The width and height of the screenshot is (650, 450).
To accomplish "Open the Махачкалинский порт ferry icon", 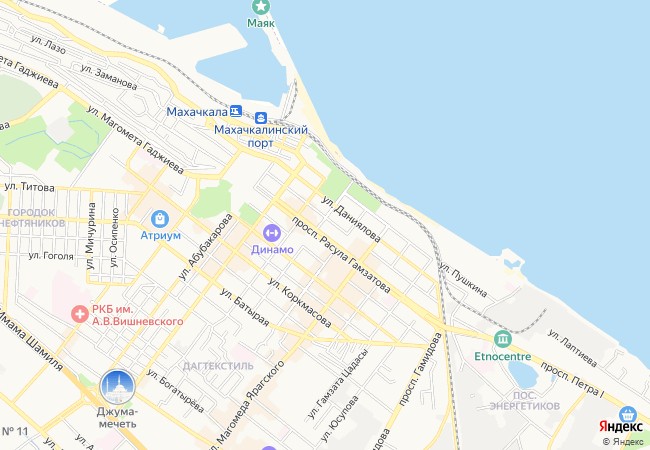I will tap(261, 118).
